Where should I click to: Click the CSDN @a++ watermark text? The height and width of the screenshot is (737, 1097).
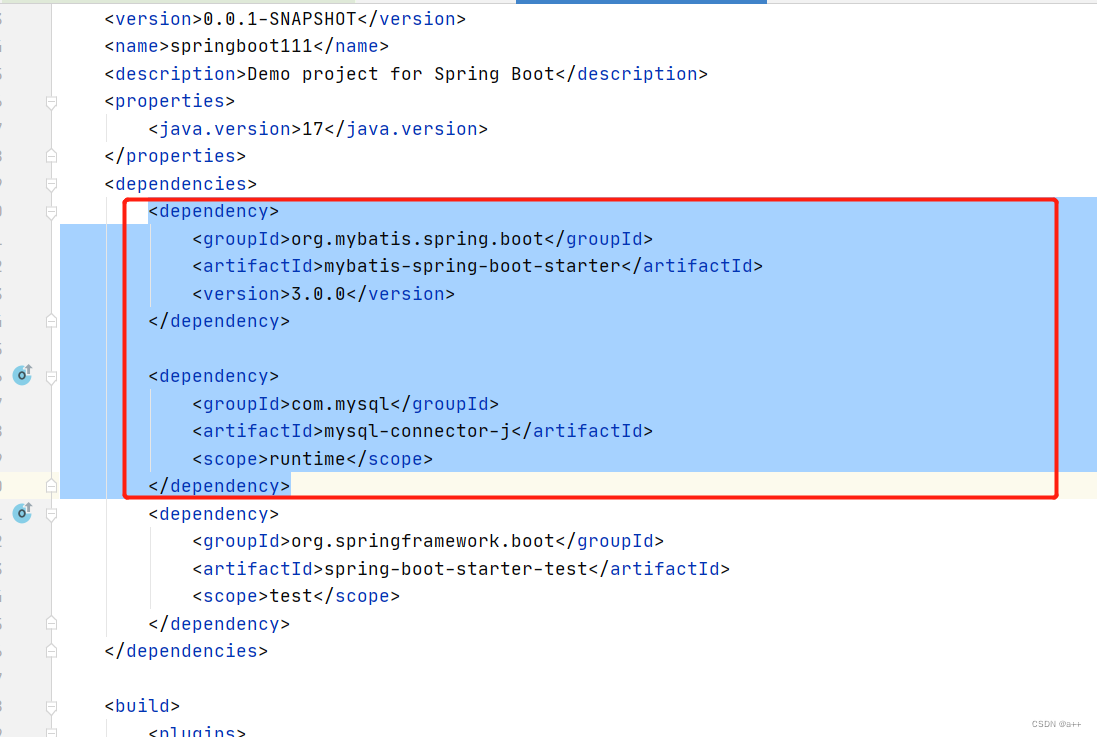[x=1055, y=723]
